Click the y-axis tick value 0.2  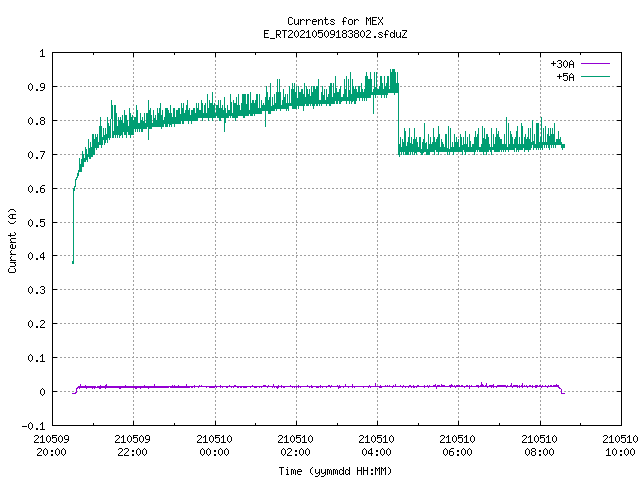point(36,324)
